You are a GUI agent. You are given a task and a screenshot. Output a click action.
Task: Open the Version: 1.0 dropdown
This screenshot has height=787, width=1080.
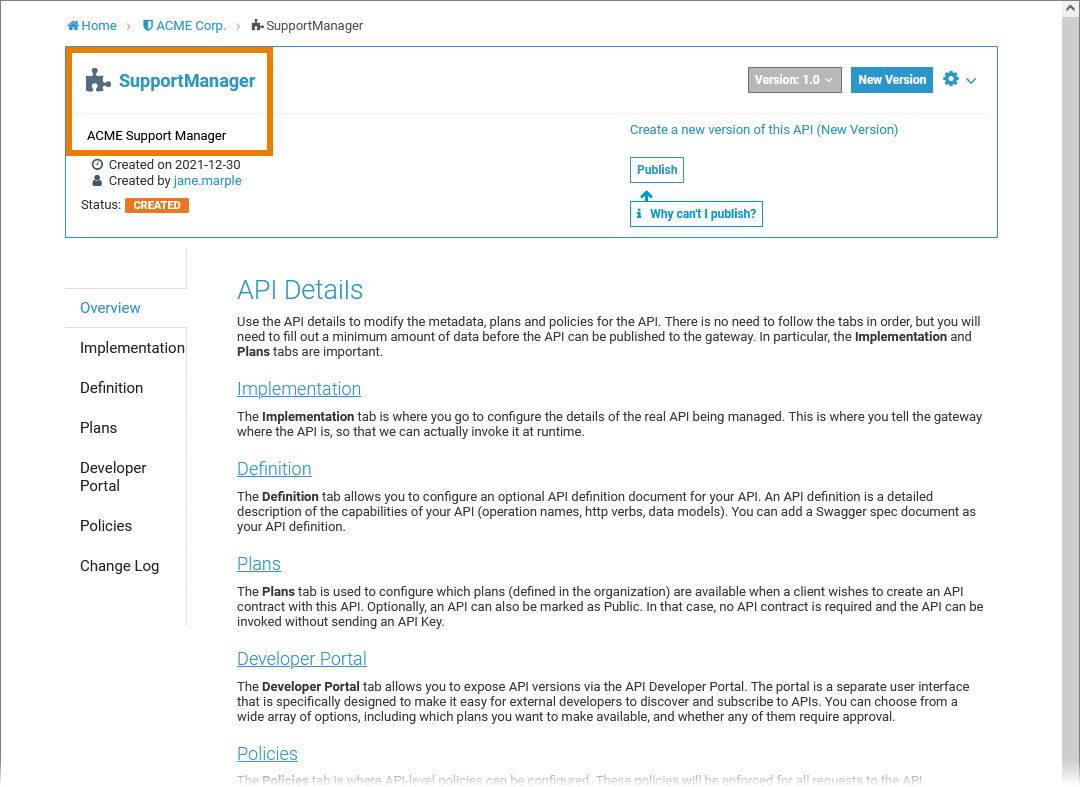tap(795, 80)
